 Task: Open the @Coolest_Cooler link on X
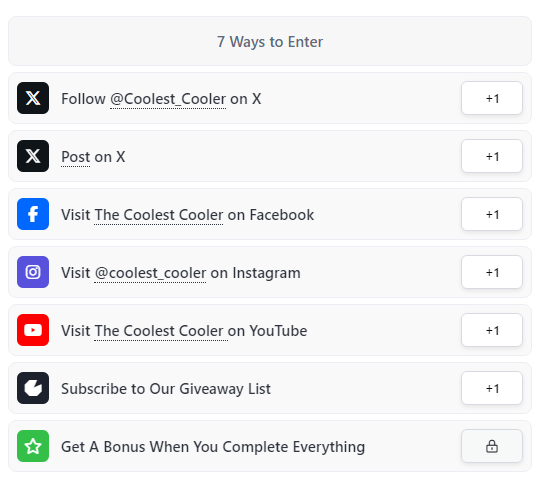click(x=168, y=99)
